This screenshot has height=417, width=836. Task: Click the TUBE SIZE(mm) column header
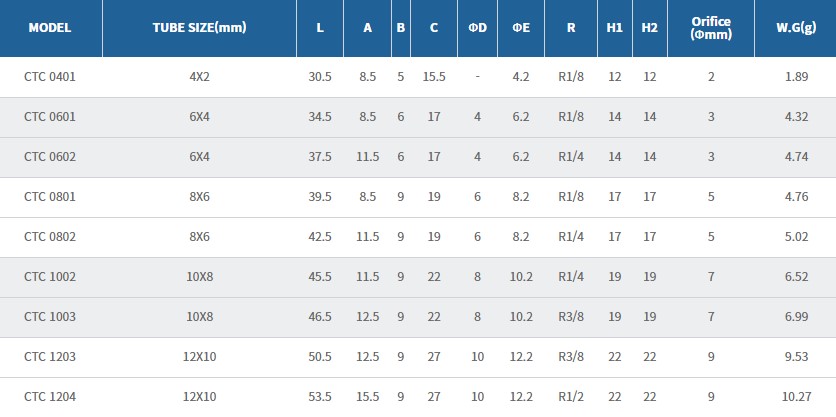[199, 28]
